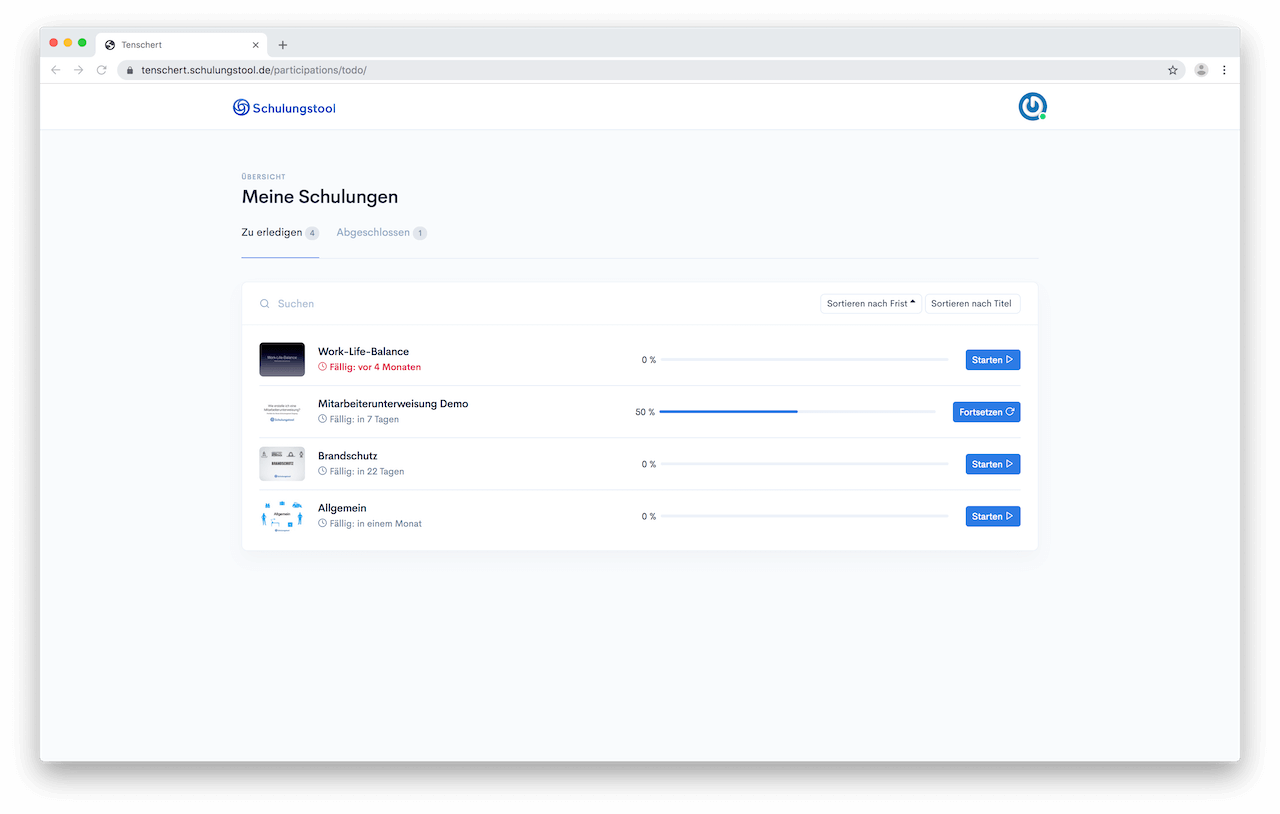Screen dimensions: 1280x814
Task: Open a new browser tab
Action: (283, 45)
